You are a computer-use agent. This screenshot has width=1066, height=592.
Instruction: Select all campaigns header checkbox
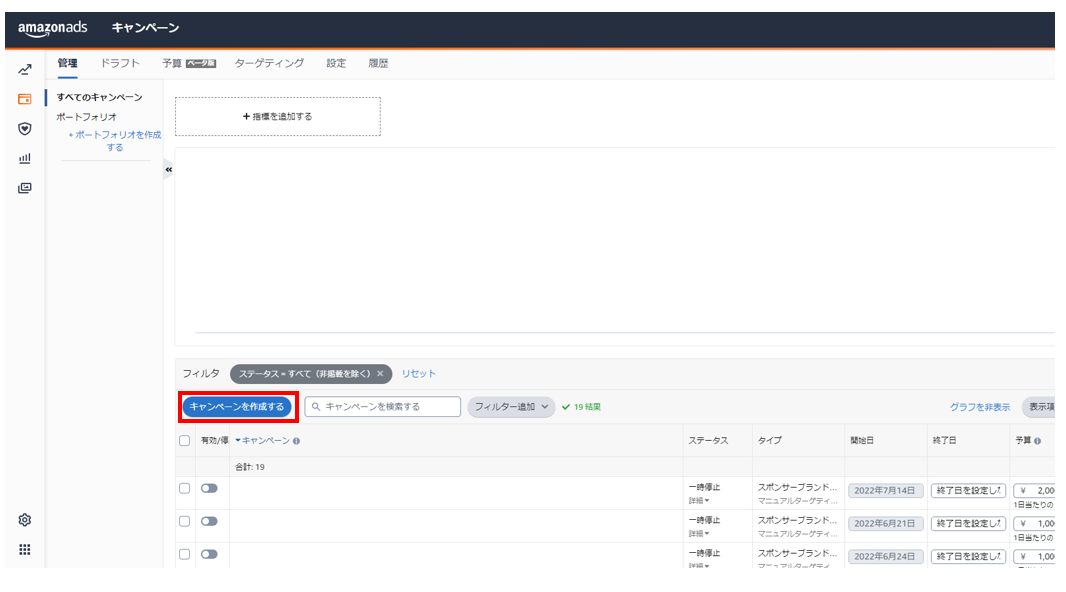184,440
